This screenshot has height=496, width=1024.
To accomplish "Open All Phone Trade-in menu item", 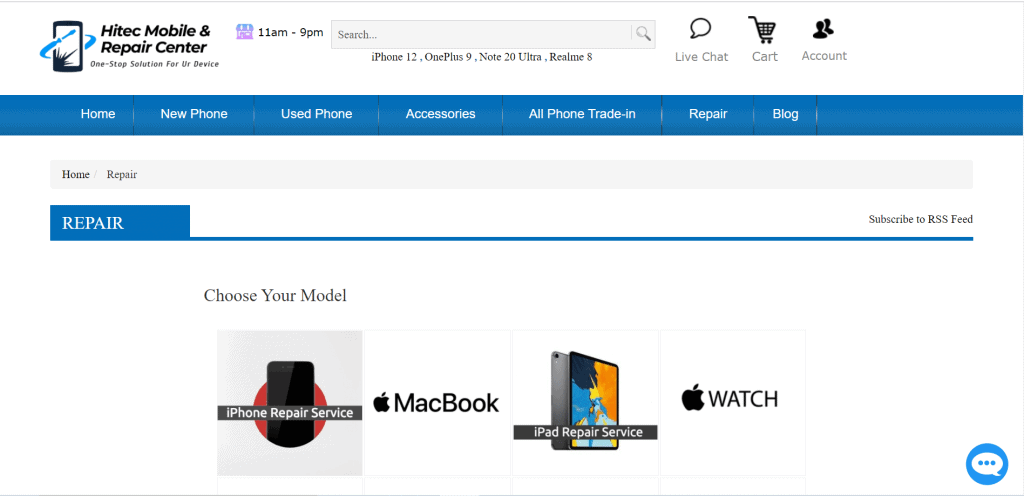I will pos(583,114).
